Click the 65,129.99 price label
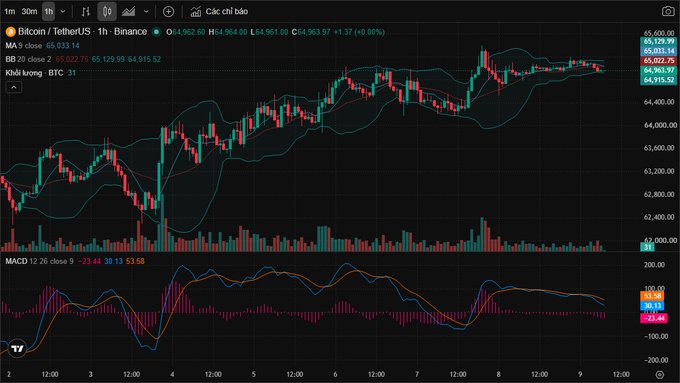Image resolution: width=680 pixels, height=383 pixels. point(658,41)
